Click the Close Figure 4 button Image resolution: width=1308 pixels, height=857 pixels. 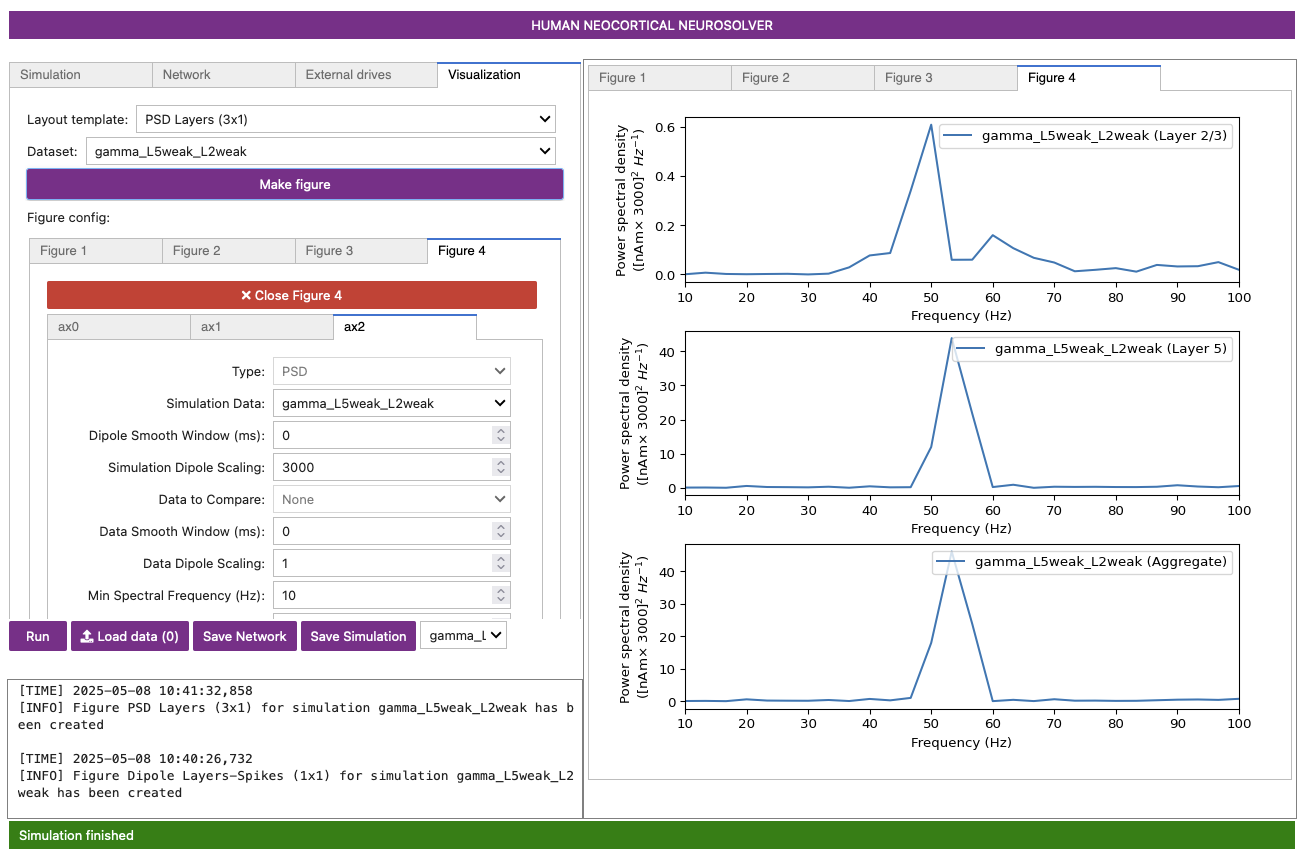pyautogui.click(x=292, y=295)
